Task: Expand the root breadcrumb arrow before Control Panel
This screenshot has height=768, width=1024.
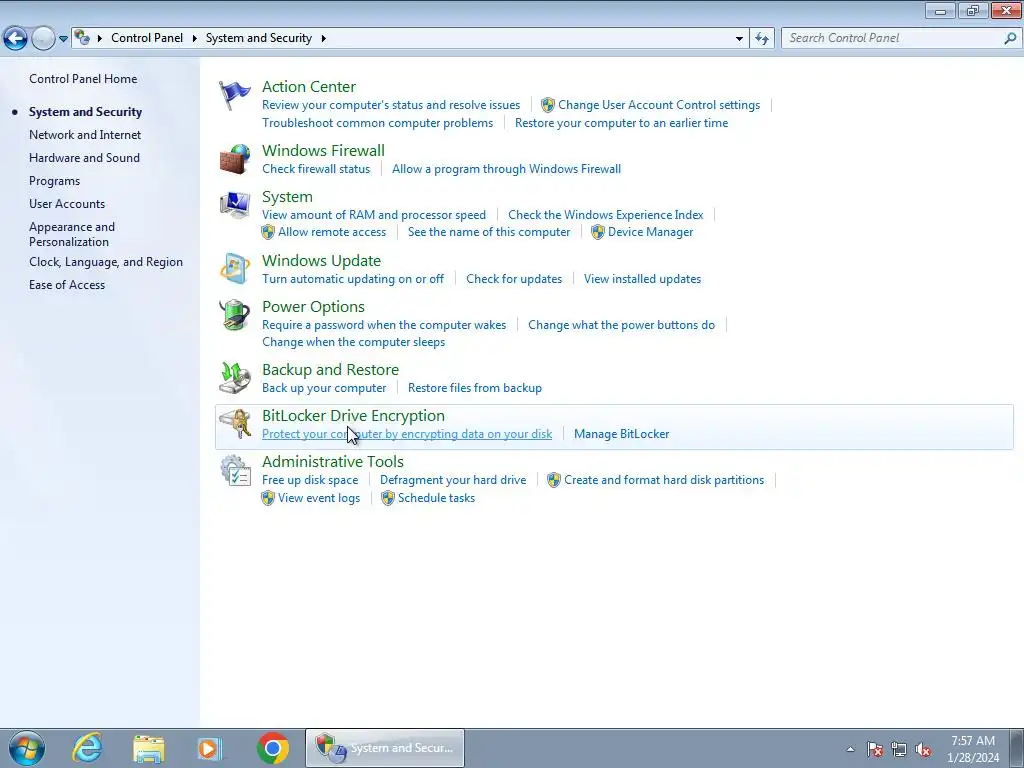Action: pos(100,39)
